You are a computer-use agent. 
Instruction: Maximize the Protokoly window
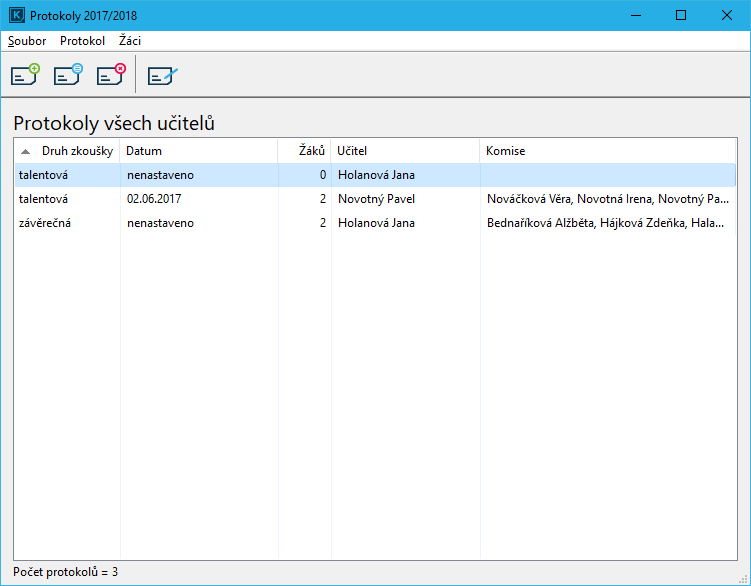[x=681, y=16]
